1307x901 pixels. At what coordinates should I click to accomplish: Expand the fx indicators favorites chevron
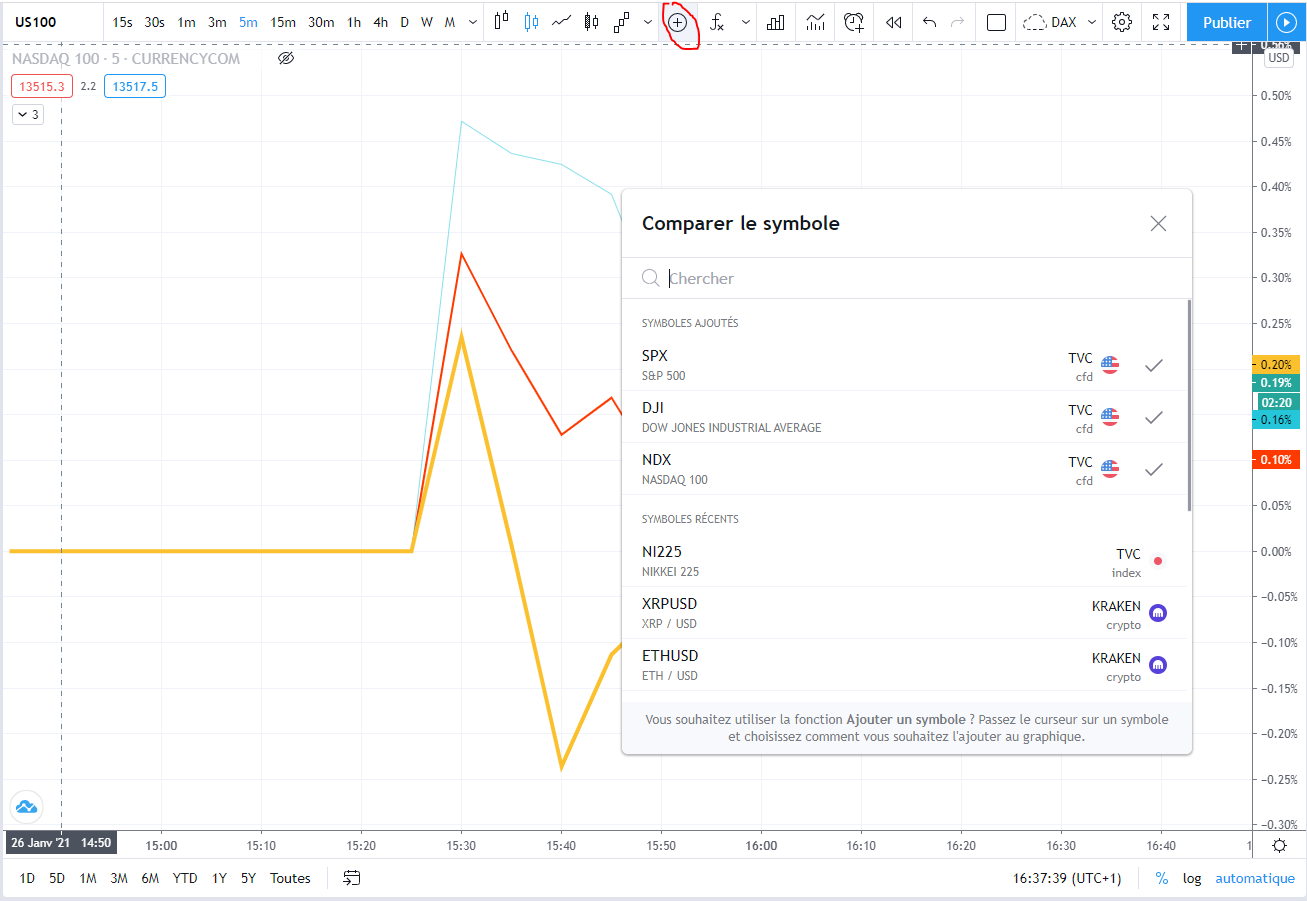click(x=745, y=22)
